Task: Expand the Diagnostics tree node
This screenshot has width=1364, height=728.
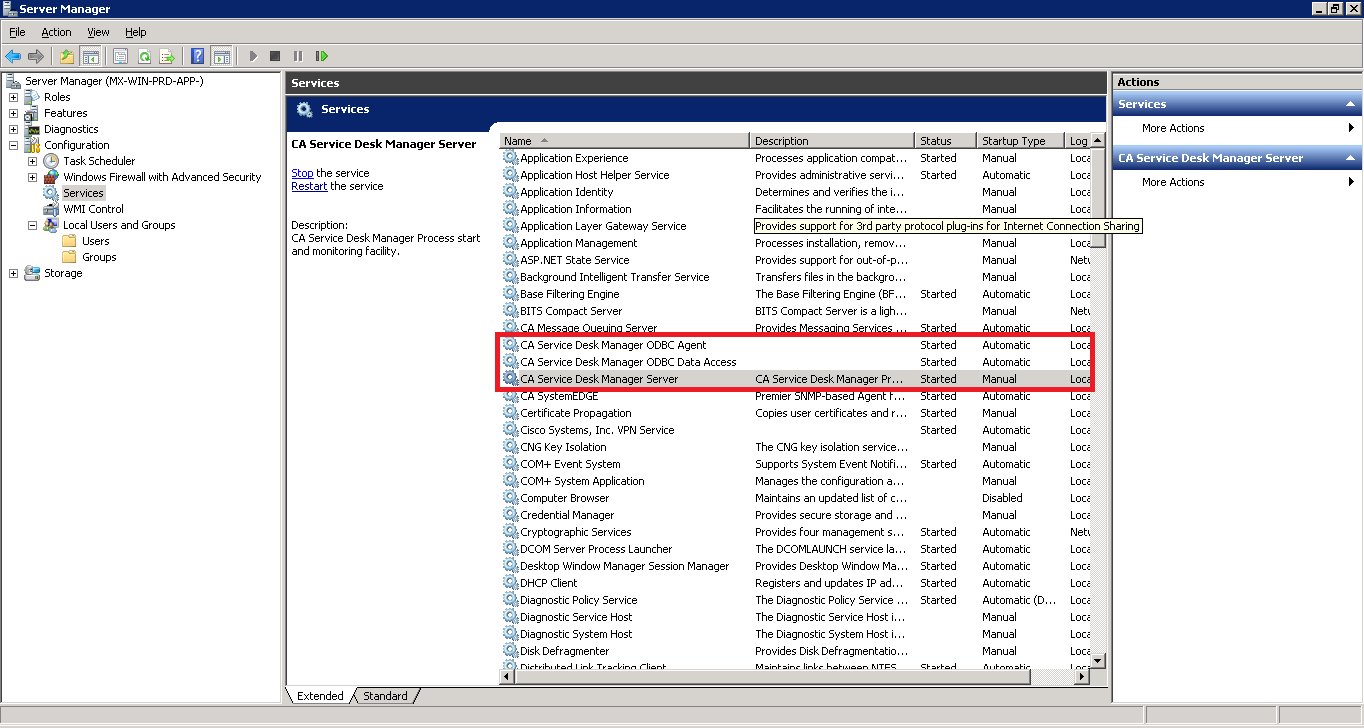Action: click(13, 129)
